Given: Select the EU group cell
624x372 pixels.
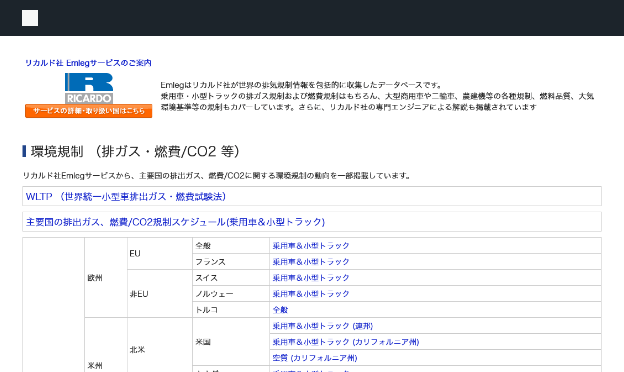Looking at the screenshot, I should pyautogui.click(x=160, y=254).
